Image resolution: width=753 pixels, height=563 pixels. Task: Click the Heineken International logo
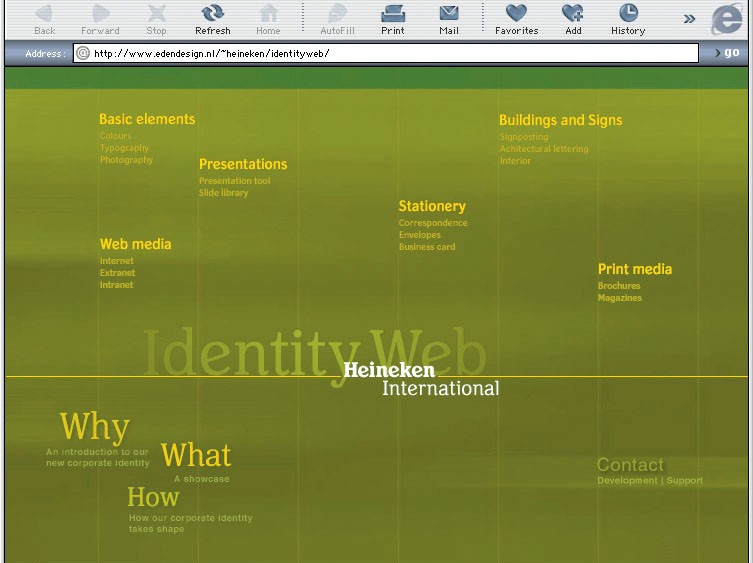coord(421,379)
